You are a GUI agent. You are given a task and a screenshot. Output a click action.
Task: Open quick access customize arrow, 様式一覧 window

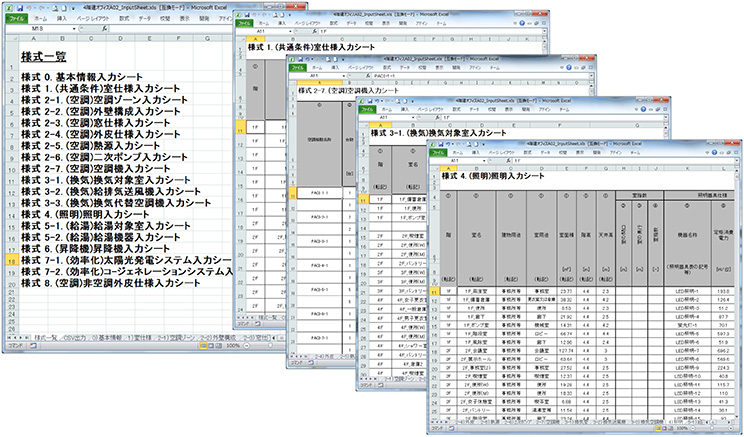[74, 9]
